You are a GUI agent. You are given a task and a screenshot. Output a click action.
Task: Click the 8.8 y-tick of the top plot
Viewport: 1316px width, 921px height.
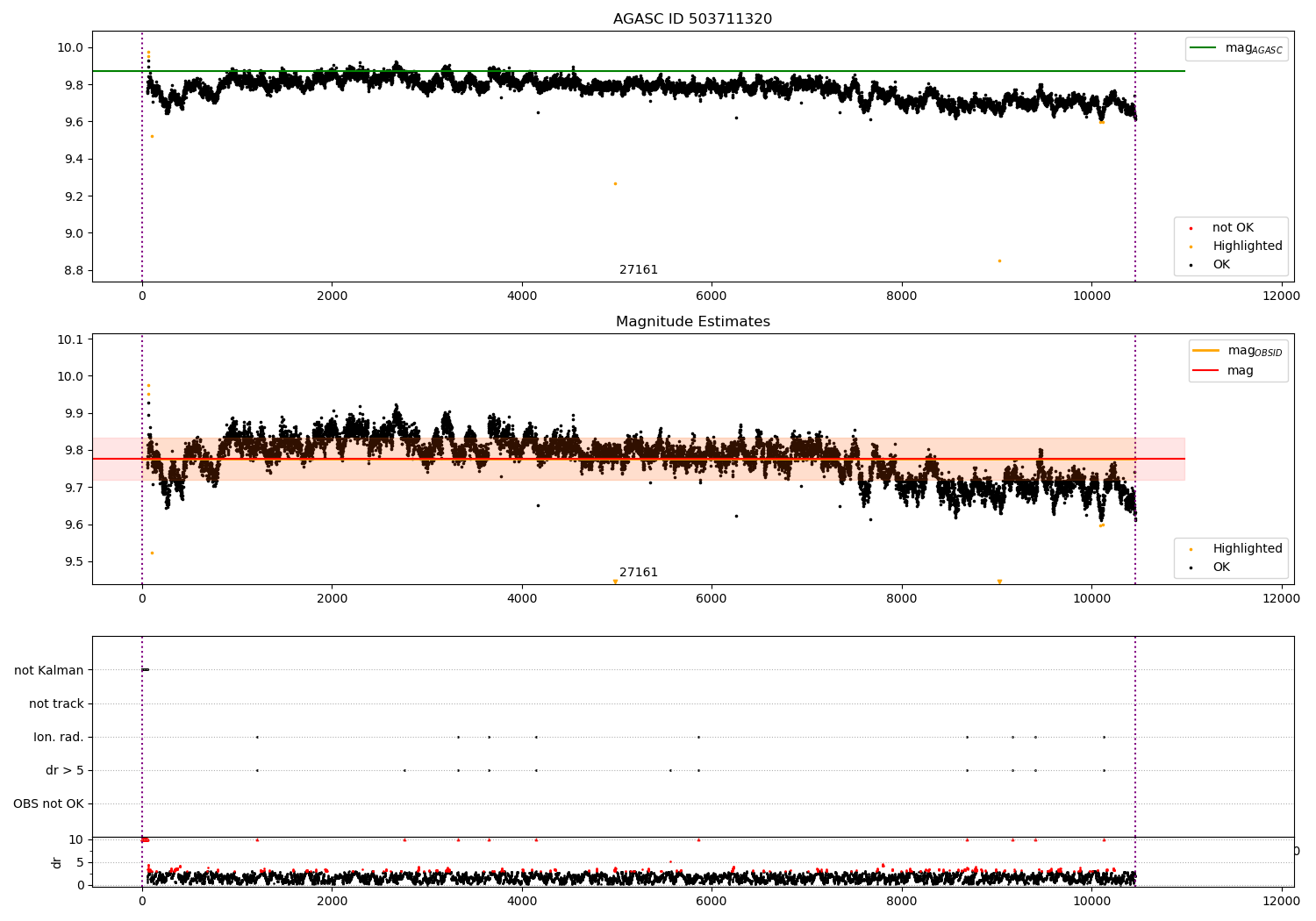click(75, 270)
